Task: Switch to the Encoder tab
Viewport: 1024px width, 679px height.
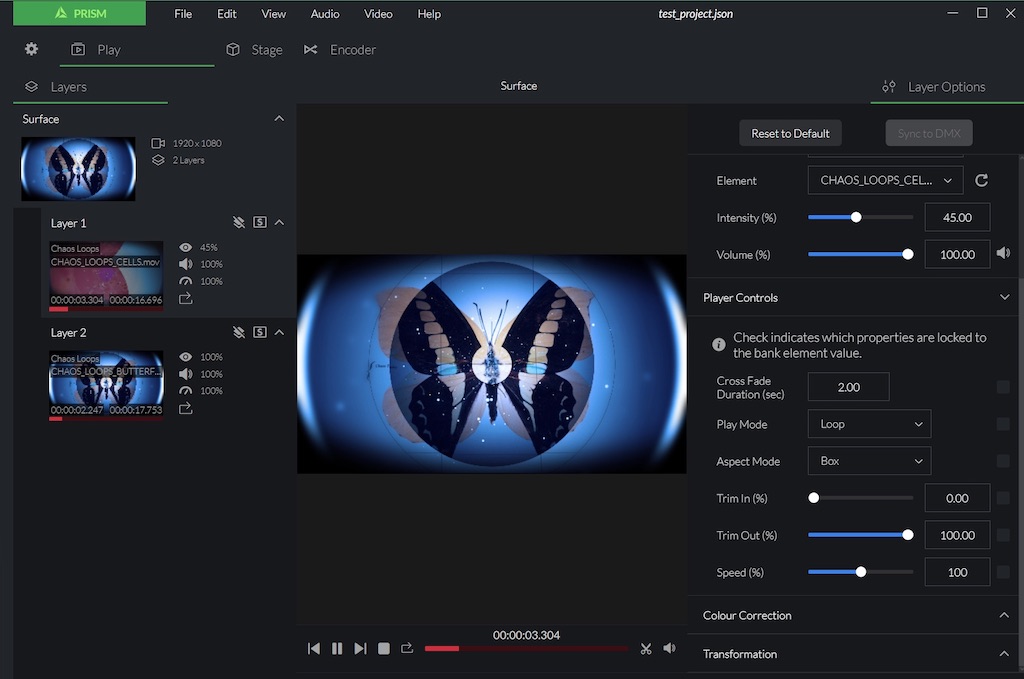Action: tap(341, 49)
